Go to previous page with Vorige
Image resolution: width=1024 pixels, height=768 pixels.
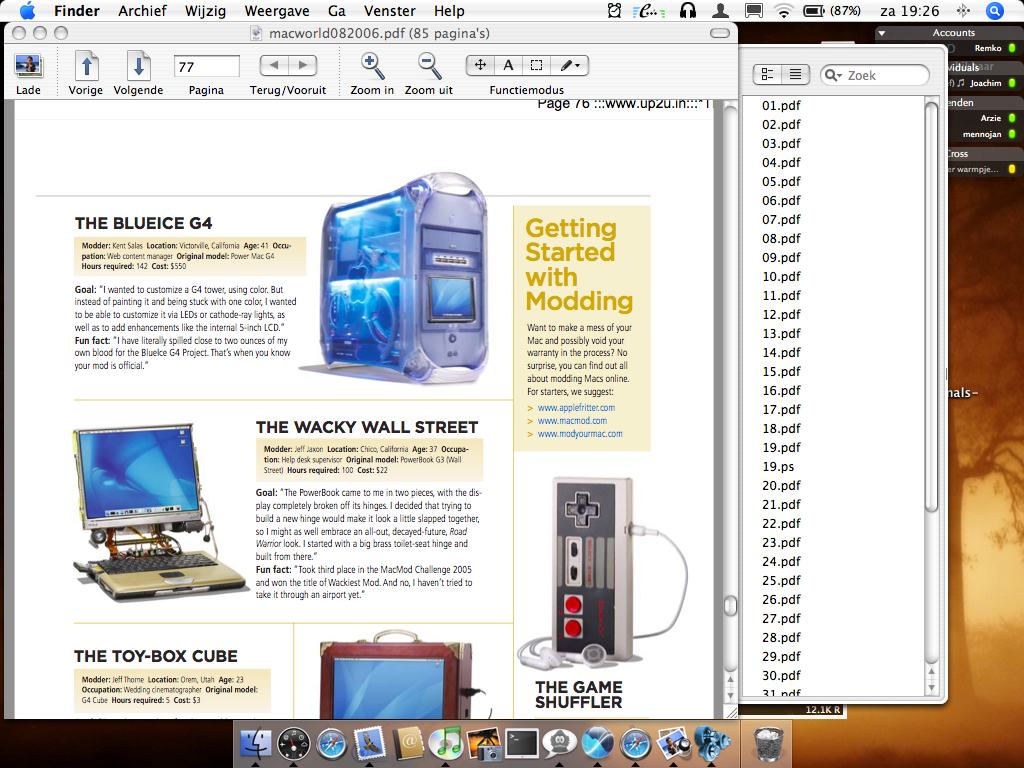pyautogui.click(x=86, y=66)
